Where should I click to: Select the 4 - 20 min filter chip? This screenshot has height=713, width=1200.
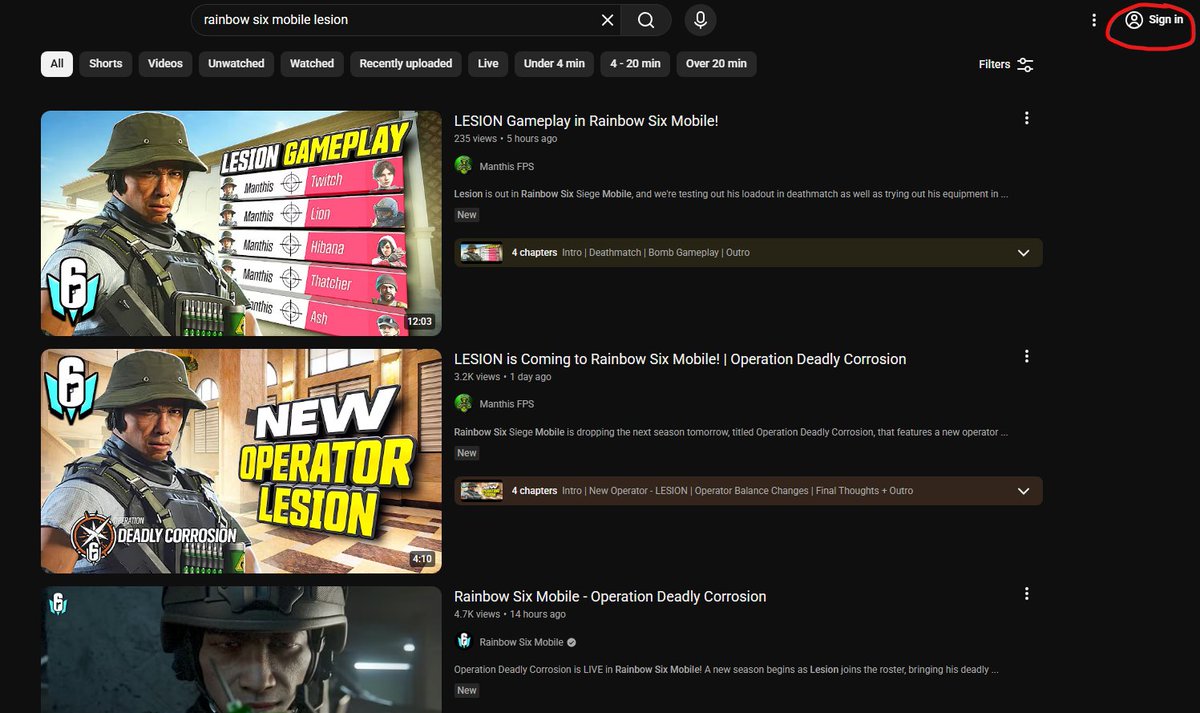click(636, 64)
